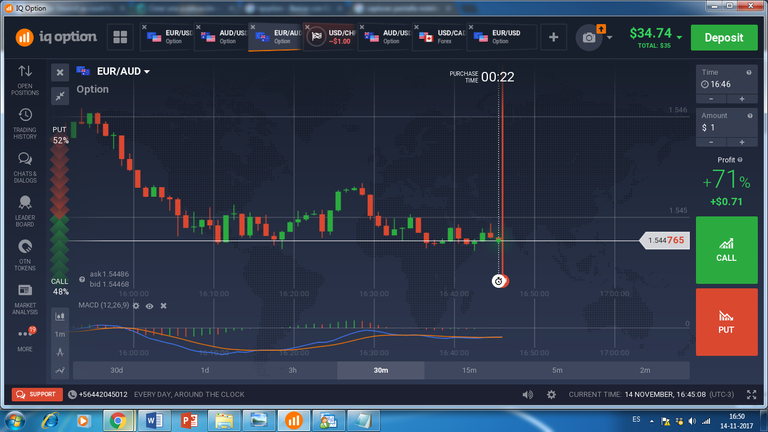Open MACD indicator settings gear
Viewport: 768px width, 432px height.
(x=136, y=306)
